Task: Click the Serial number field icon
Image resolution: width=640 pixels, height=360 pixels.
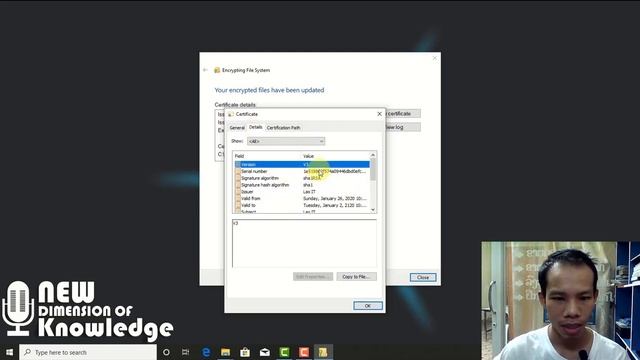Action: (238, 171)
